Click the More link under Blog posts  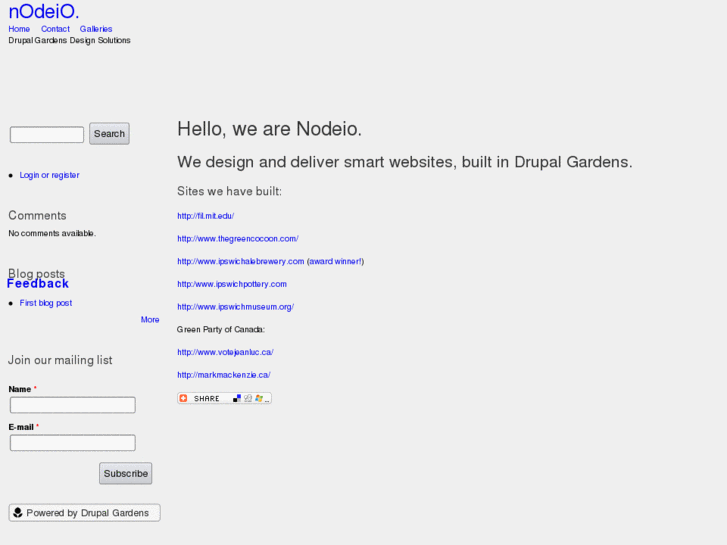pyautogui.click(x=150, y=320)
